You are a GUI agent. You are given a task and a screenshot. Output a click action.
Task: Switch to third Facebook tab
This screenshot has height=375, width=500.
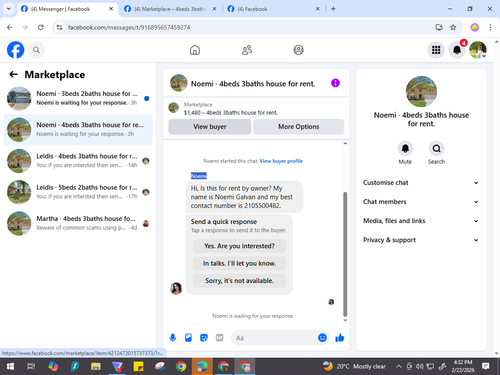(273, 9)
